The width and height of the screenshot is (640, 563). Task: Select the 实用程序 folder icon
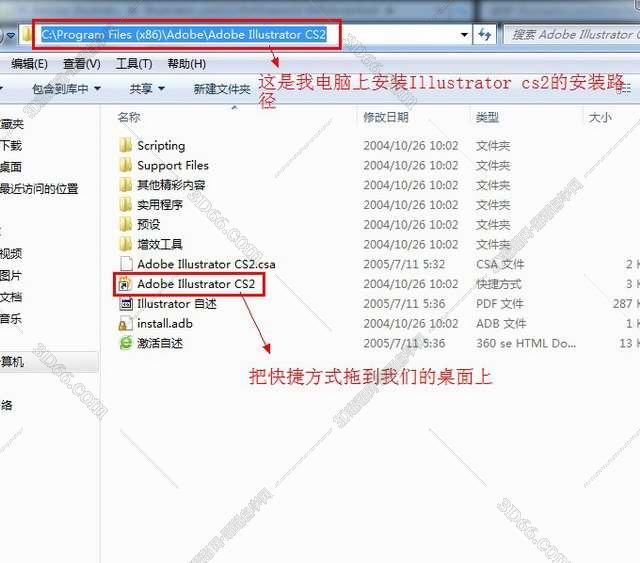tap(125, 205)
